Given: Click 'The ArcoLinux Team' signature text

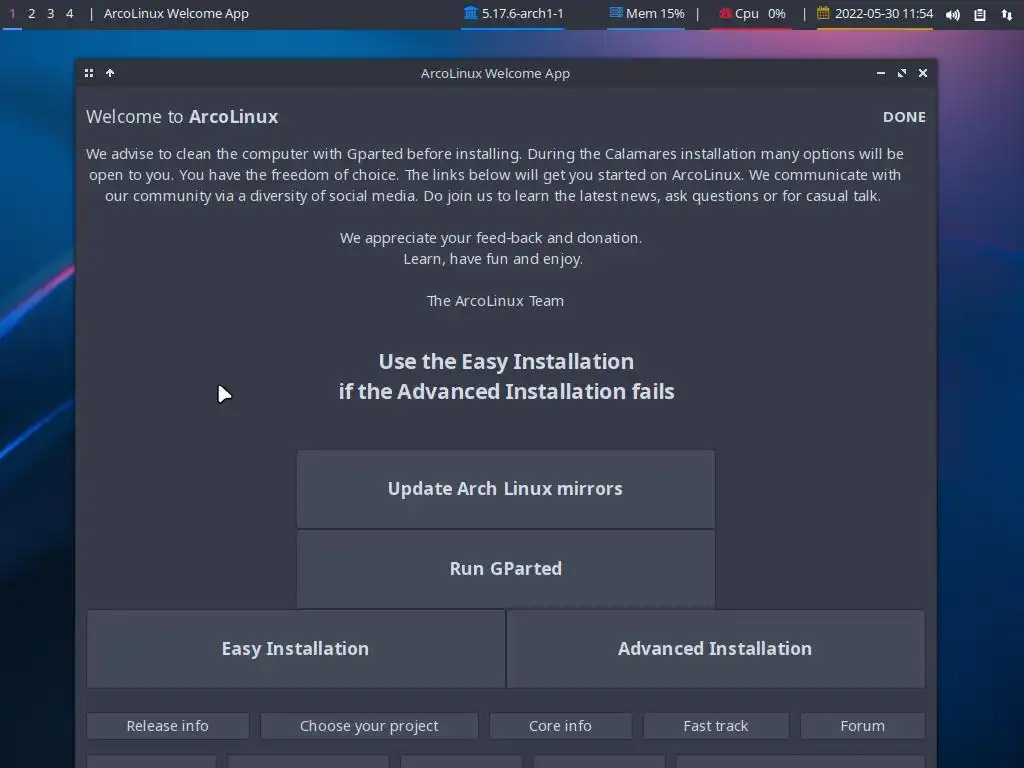Looking at the screenshot, I should pos(495,301).
